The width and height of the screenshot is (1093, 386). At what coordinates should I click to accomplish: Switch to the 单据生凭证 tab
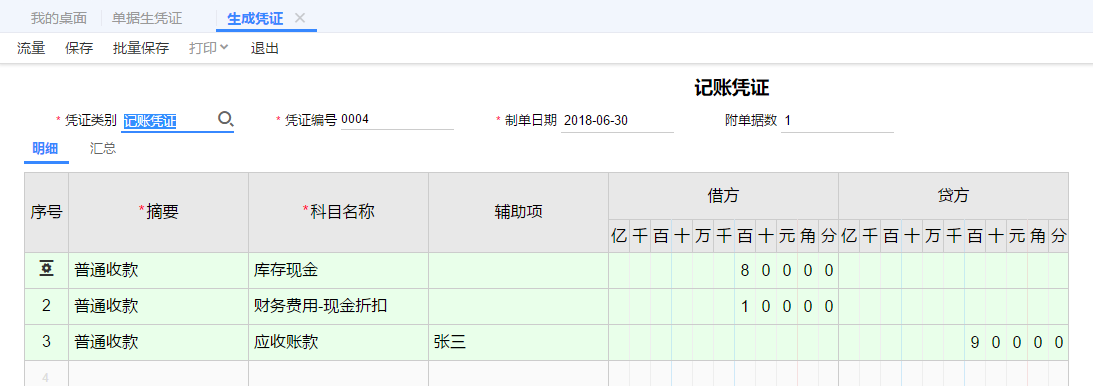(147, 18)
